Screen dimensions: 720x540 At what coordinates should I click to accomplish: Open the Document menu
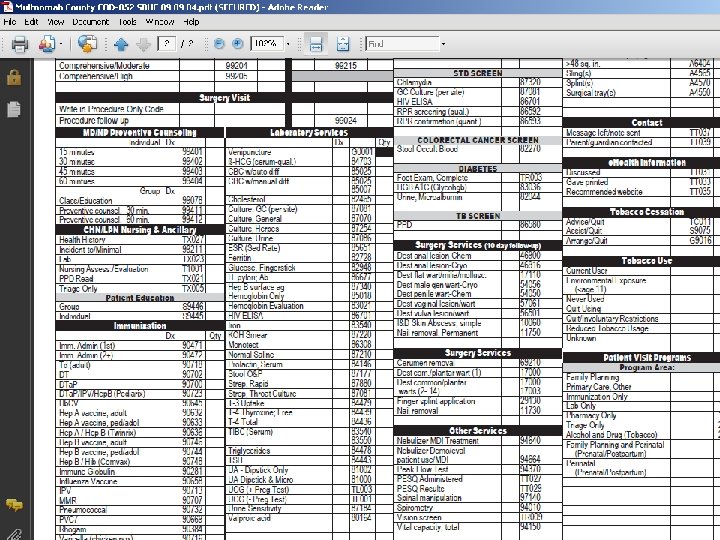coord(90,22)
